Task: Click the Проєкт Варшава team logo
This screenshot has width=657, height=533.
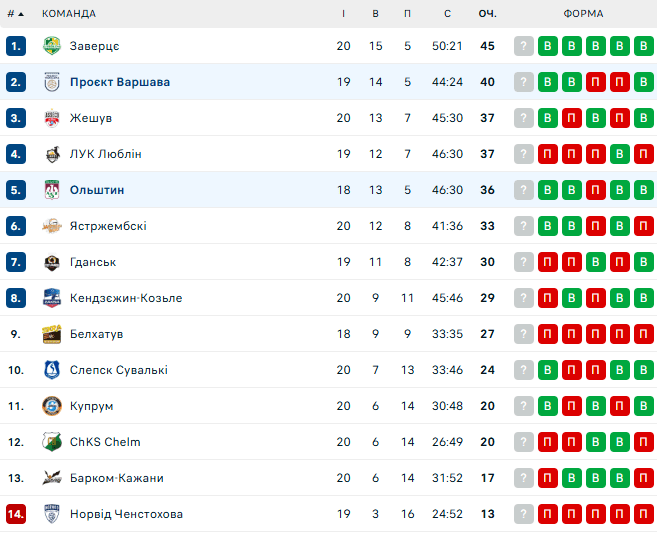Action: click(x=52, y=82)
